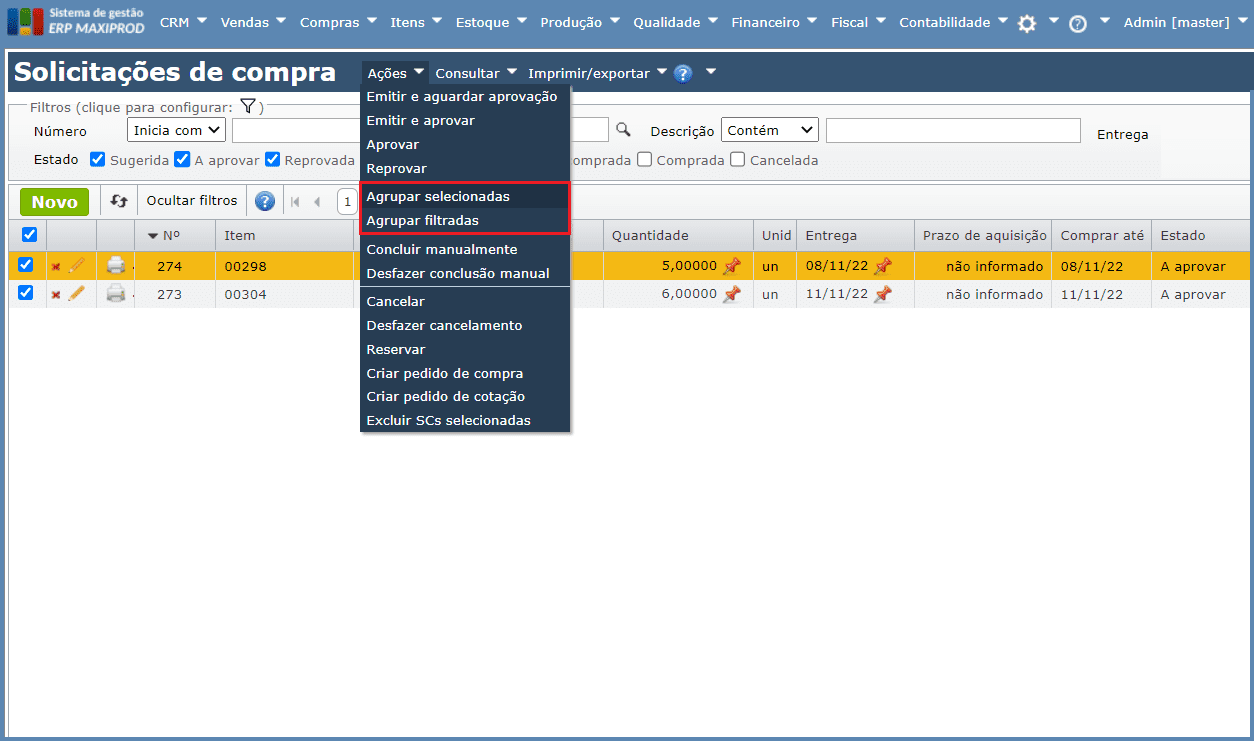The image size is (1254, 741).
Task: Delete request 274 with red X
Action: coord(56,266)
